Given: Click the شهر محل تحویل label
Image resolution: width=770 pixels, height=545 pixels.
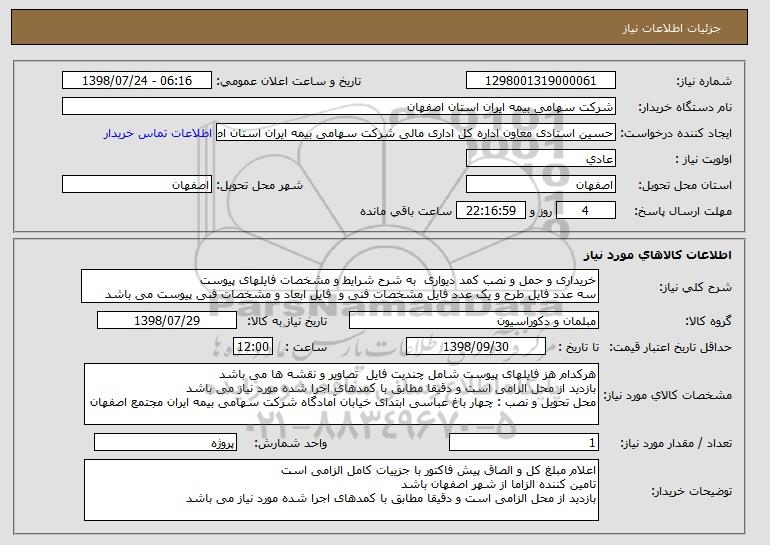Looking at the screenshot, I should click(x=260, y=185).
